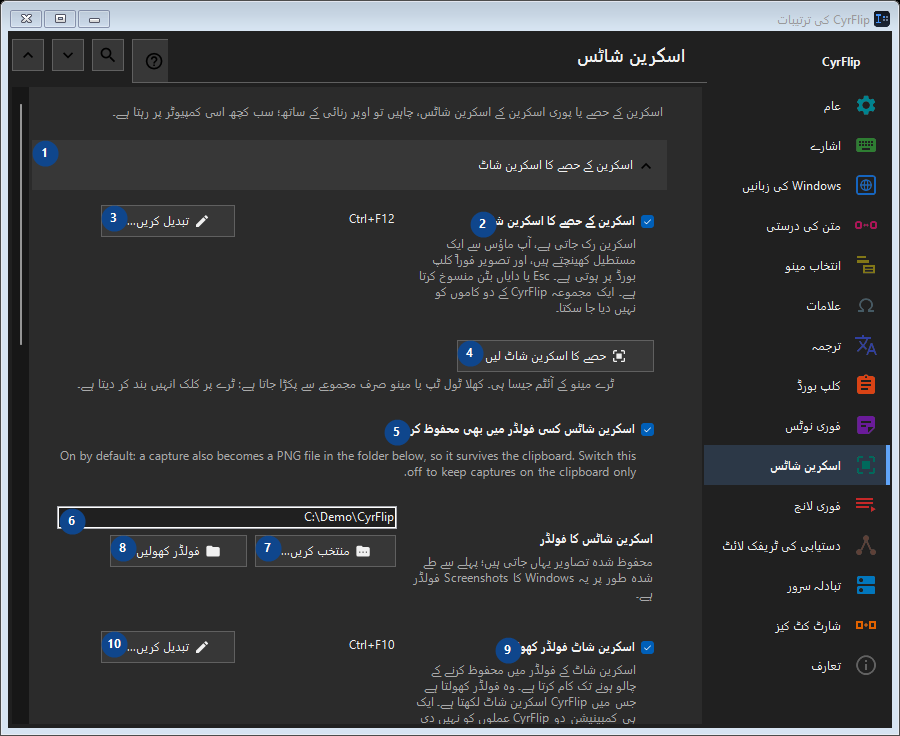The width and height of the screenshot is (900, 736).
Task: Open the ترجمہ page in sidebar
Action: click(x=797, y=345)
